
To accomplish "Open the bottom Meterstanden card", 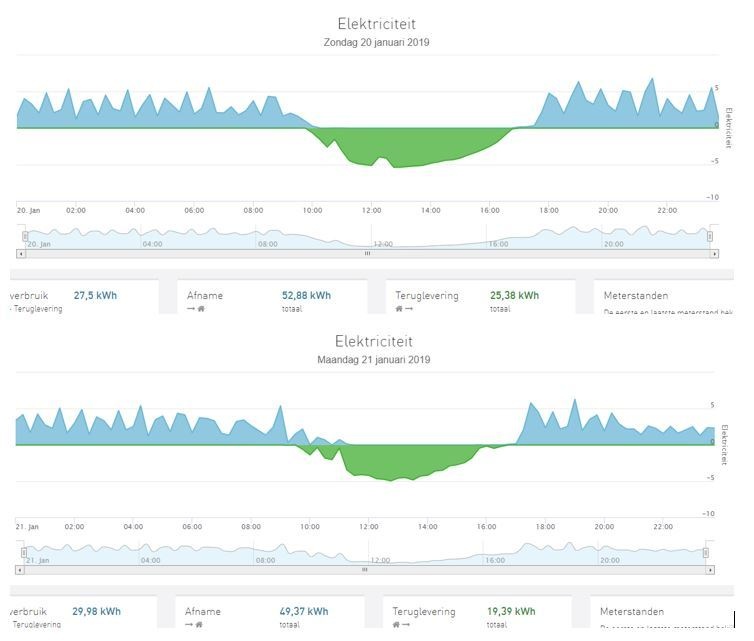I will [662, 612].
